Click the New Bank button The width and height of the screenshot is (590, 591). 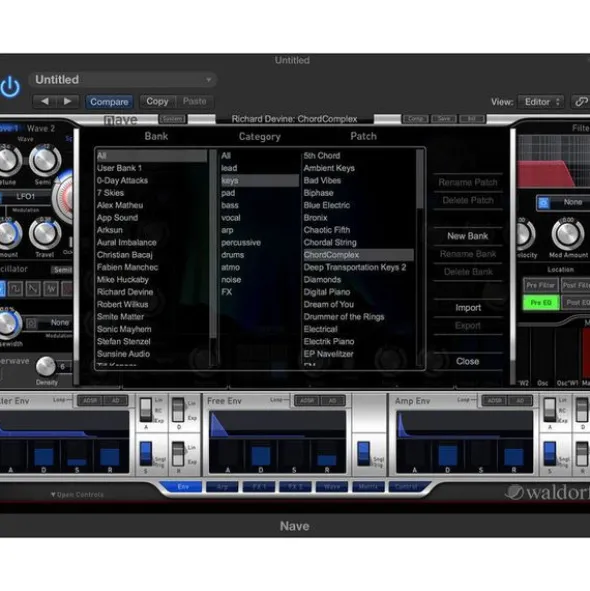(467, 236)
